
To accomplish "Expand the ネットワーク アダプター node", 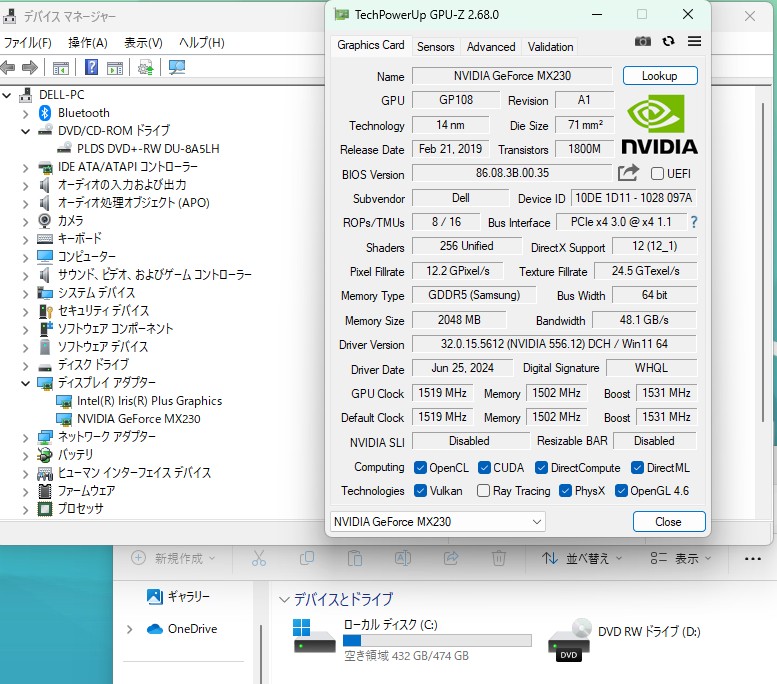I will coord(25,438).
